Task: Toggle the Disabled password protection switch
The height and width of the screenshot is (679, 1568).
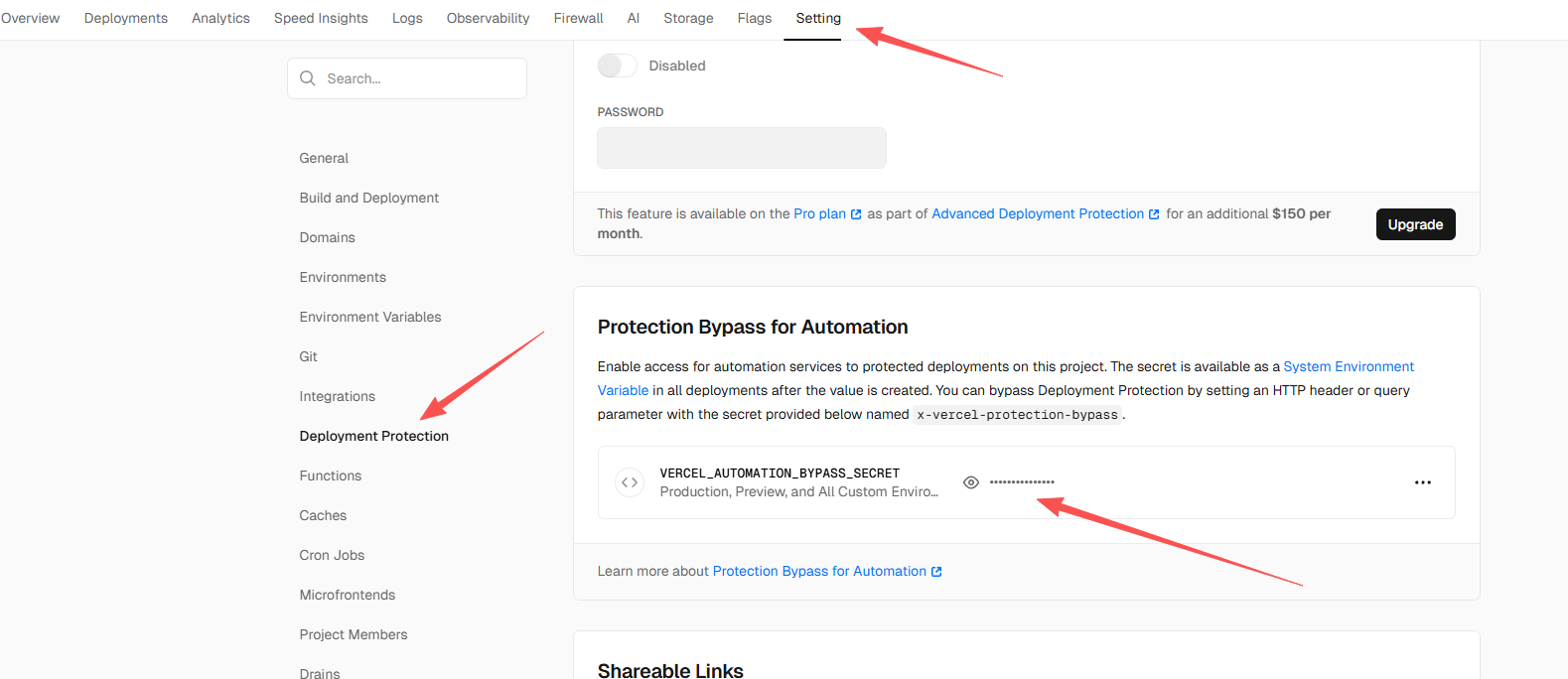Action: point(617,66)
